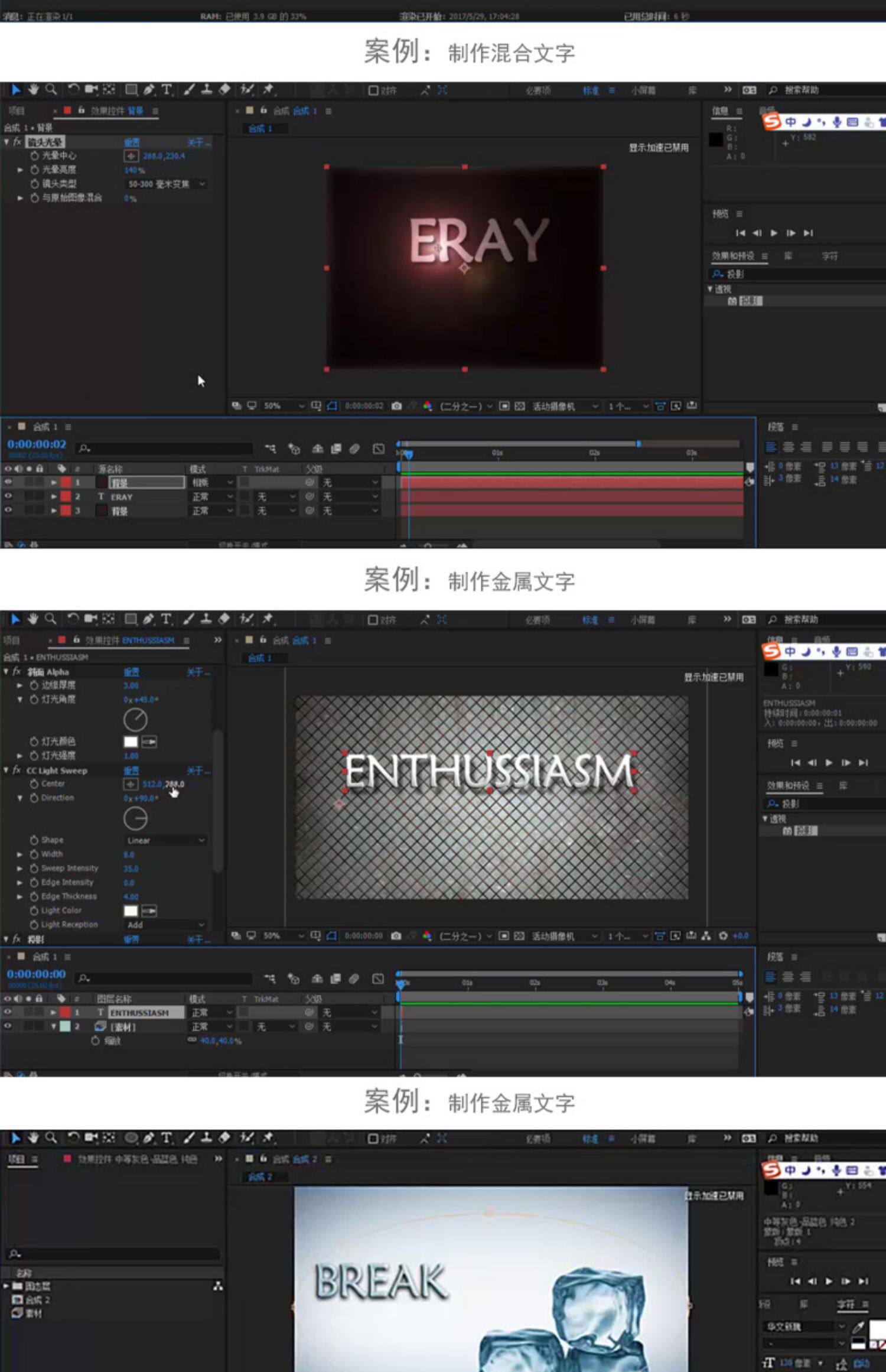Click 关于 for the 镜头光晕 effect
The image size is (886, 1372).
coord(198,142)
